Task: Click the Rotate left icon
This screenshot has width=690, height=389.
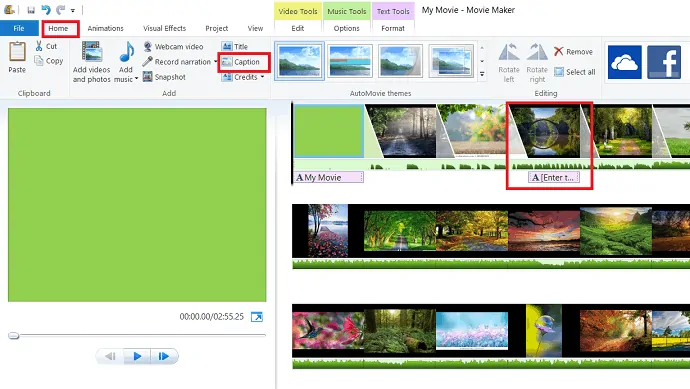Action: [509, 52]
